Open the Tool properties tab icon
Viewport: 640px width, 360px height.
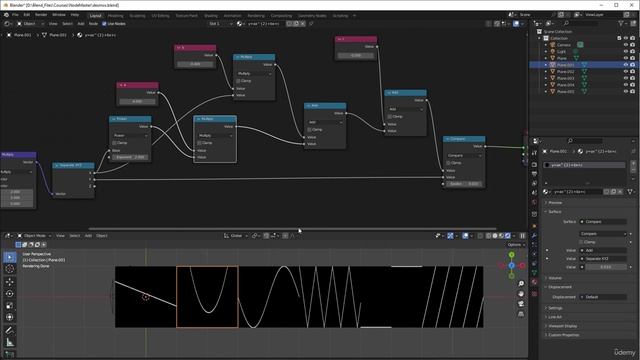point(534,153)
